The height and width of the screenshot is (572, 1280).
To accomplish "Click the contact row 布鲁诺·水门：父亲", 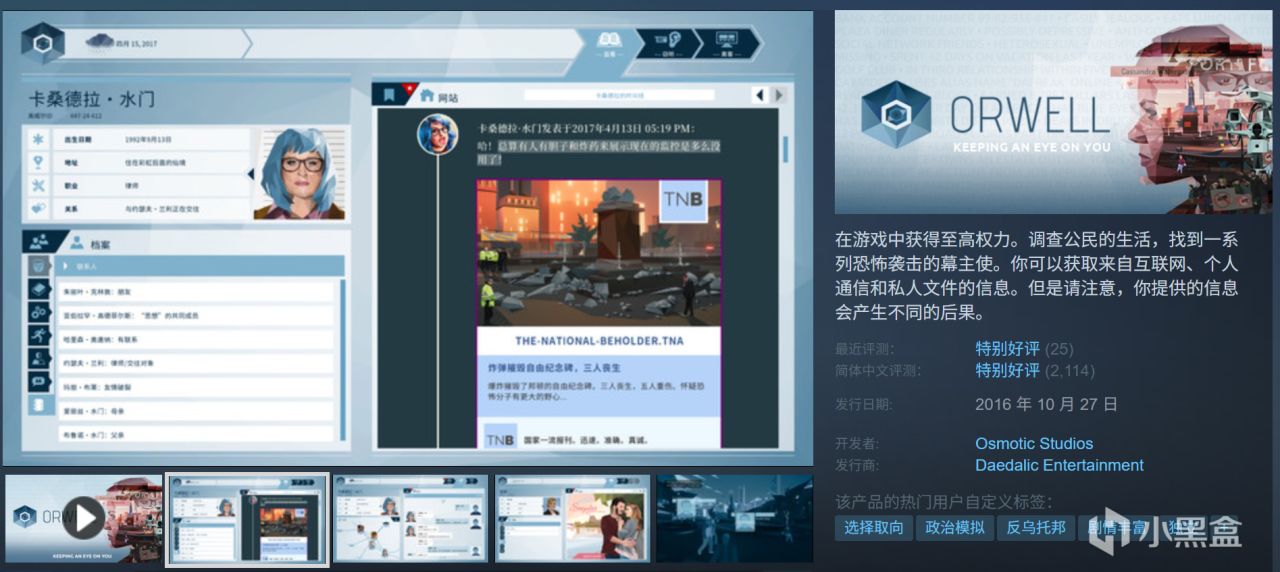I will coord(195,435).
